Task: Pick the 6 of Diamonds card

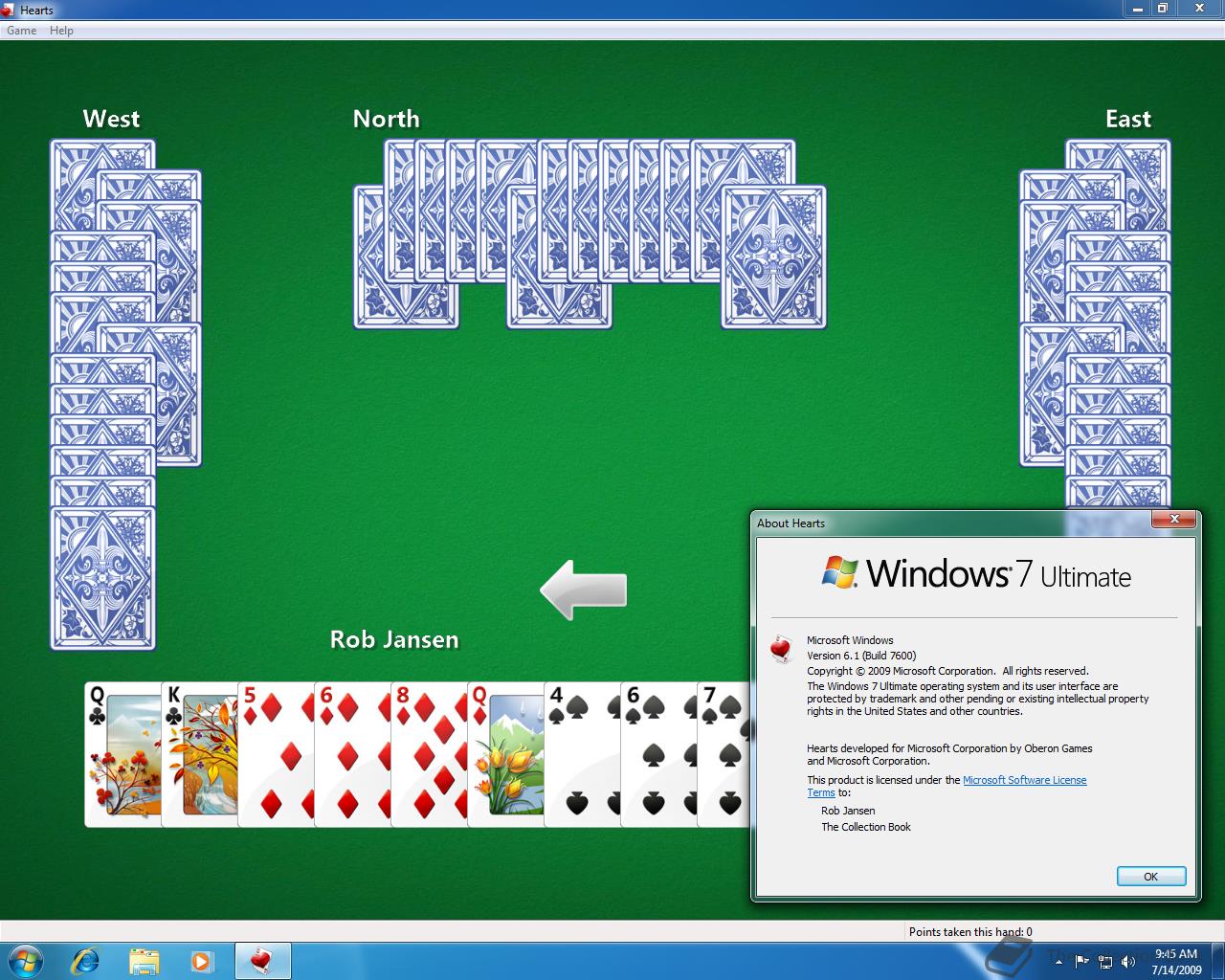Action: click(x=352, y=754)
